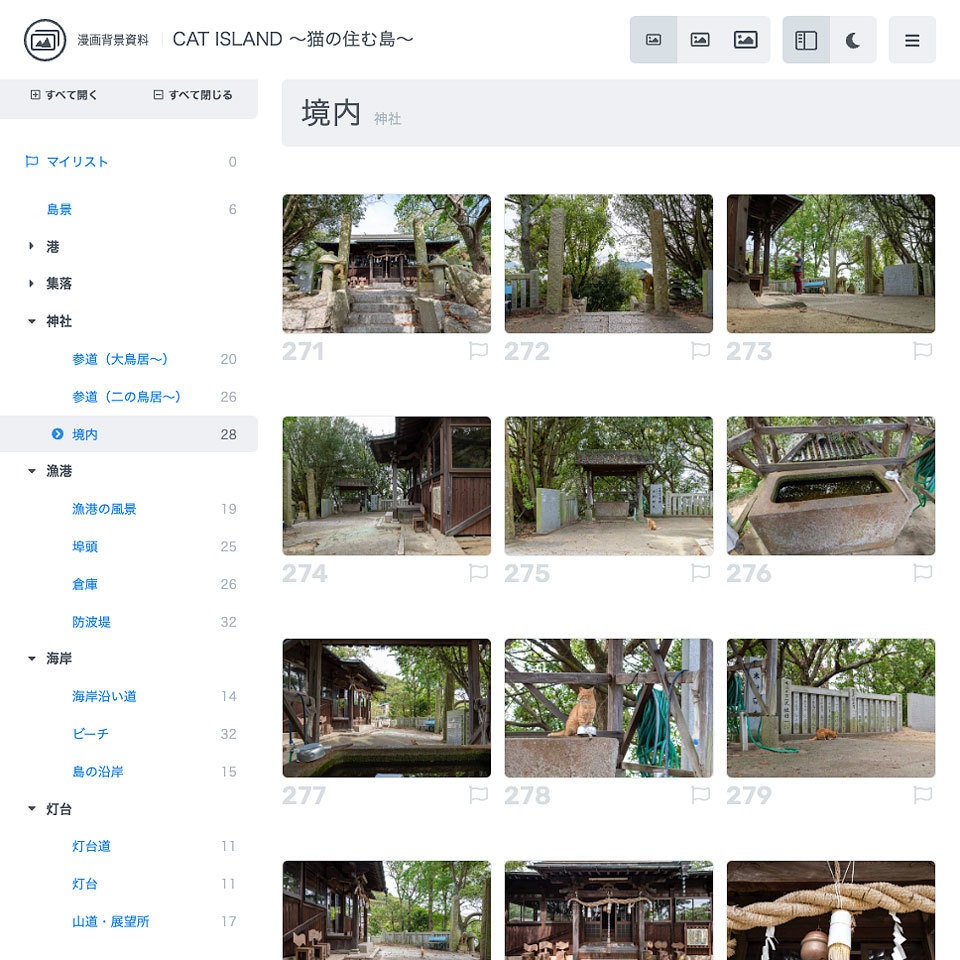Click the flag icon beside マイリスト

point(30,162)
